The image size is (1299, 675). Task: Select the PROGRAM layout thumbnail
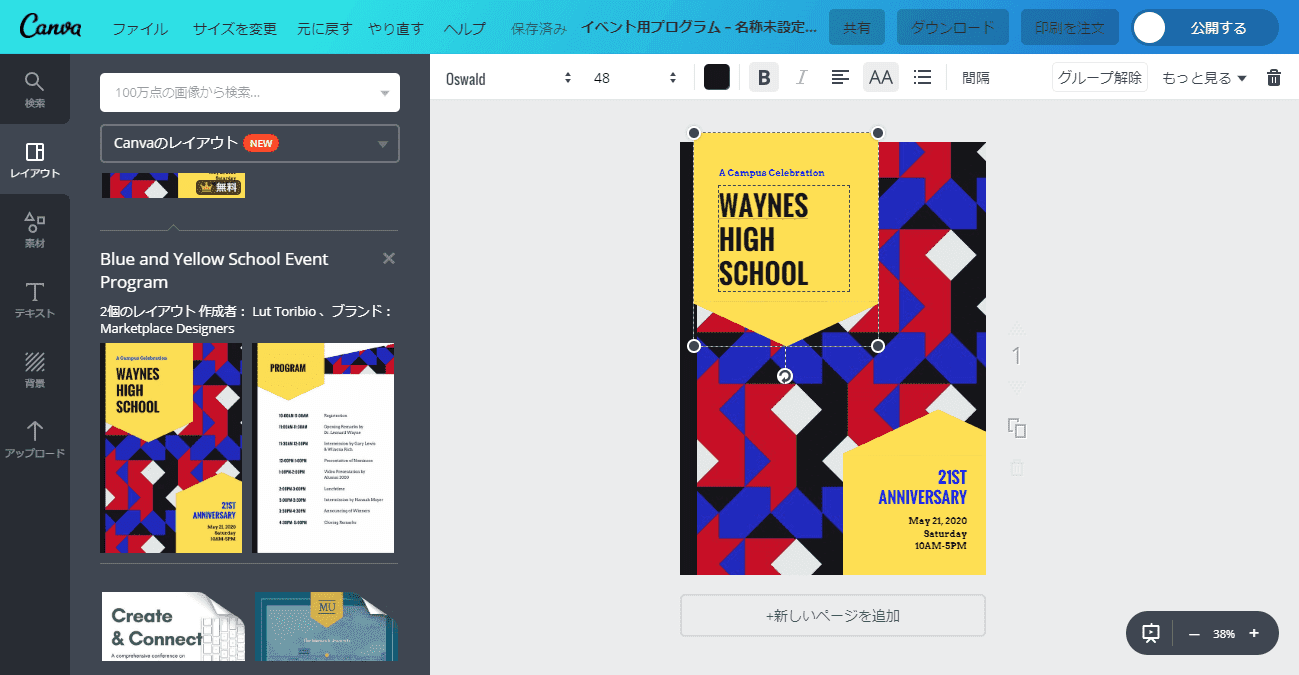[x=324, y=447]
